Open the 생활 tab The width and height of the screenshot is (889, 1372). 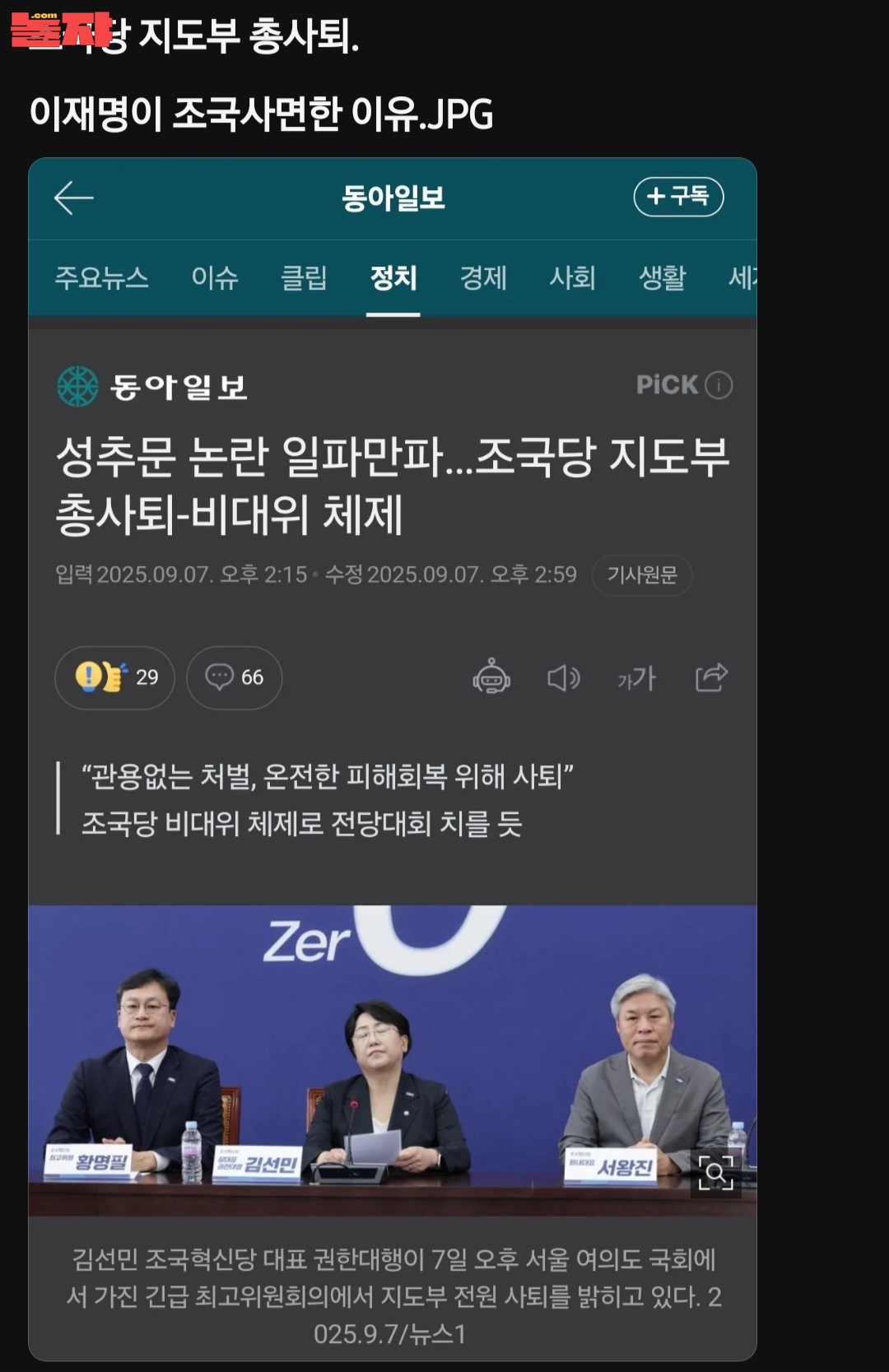662,277
